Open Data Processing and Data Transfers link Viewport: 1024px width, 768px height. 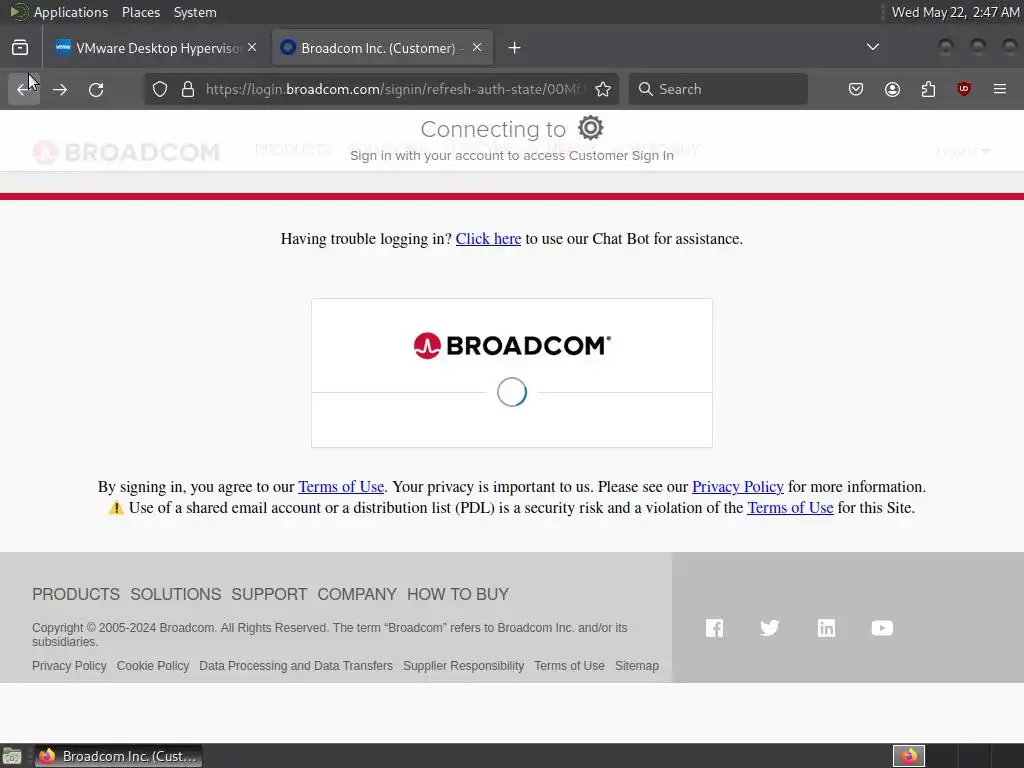296,666
